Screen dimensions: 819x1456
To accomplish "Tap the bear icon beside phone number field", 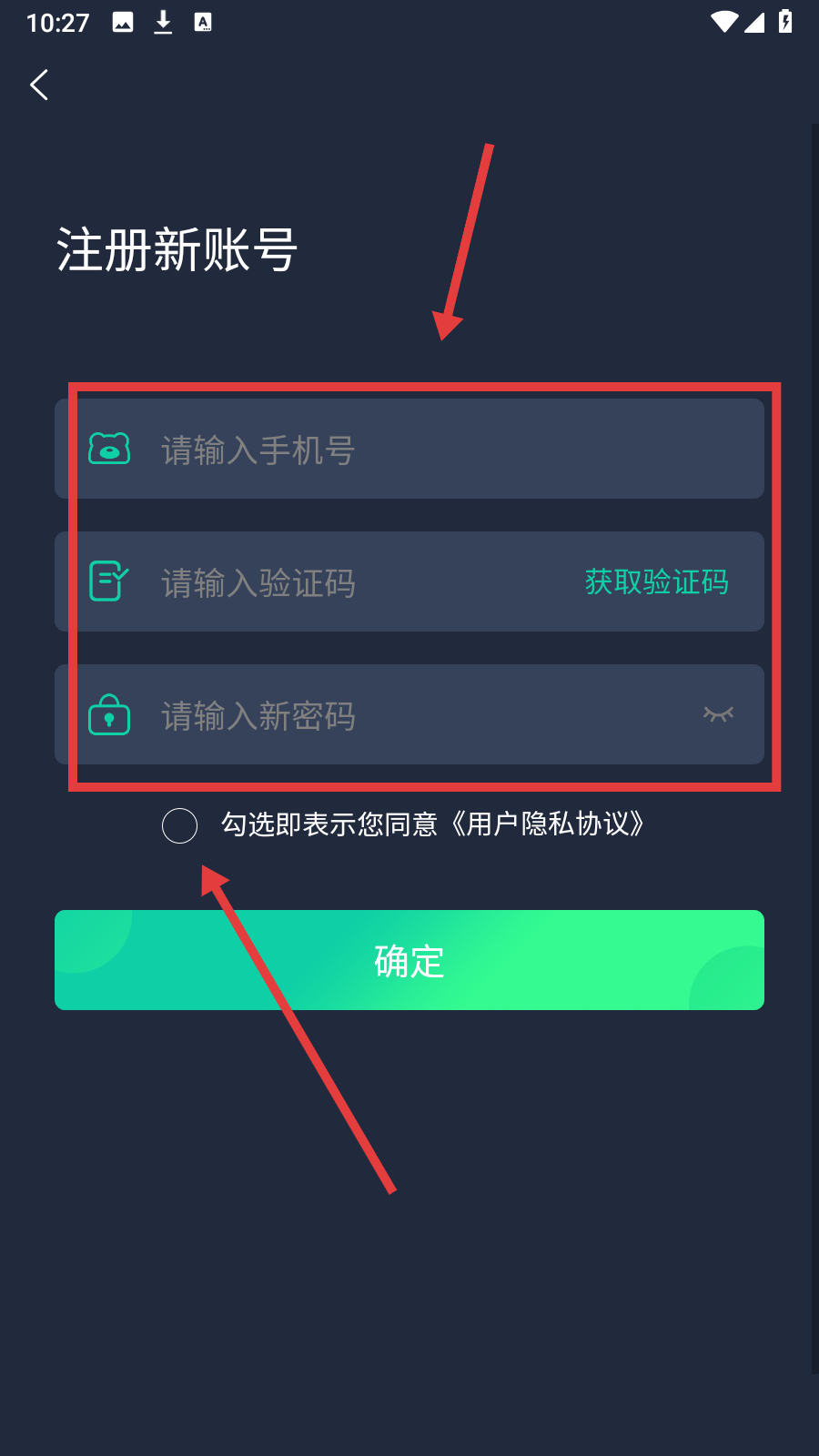I will coord(109,449).
